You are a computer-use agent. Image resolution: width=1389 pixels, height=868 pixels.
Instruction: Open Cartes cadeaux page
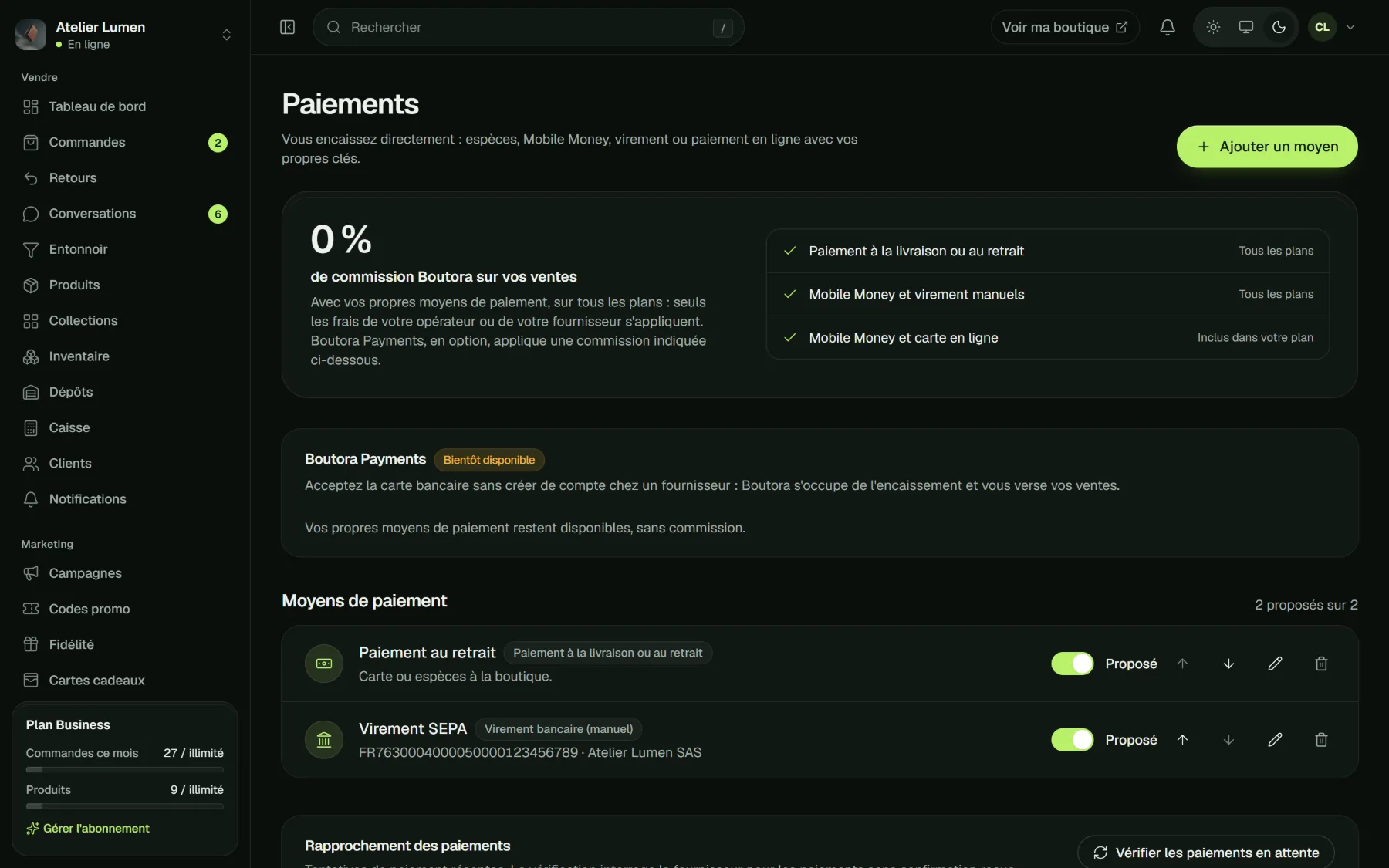(x=124, y=680)
